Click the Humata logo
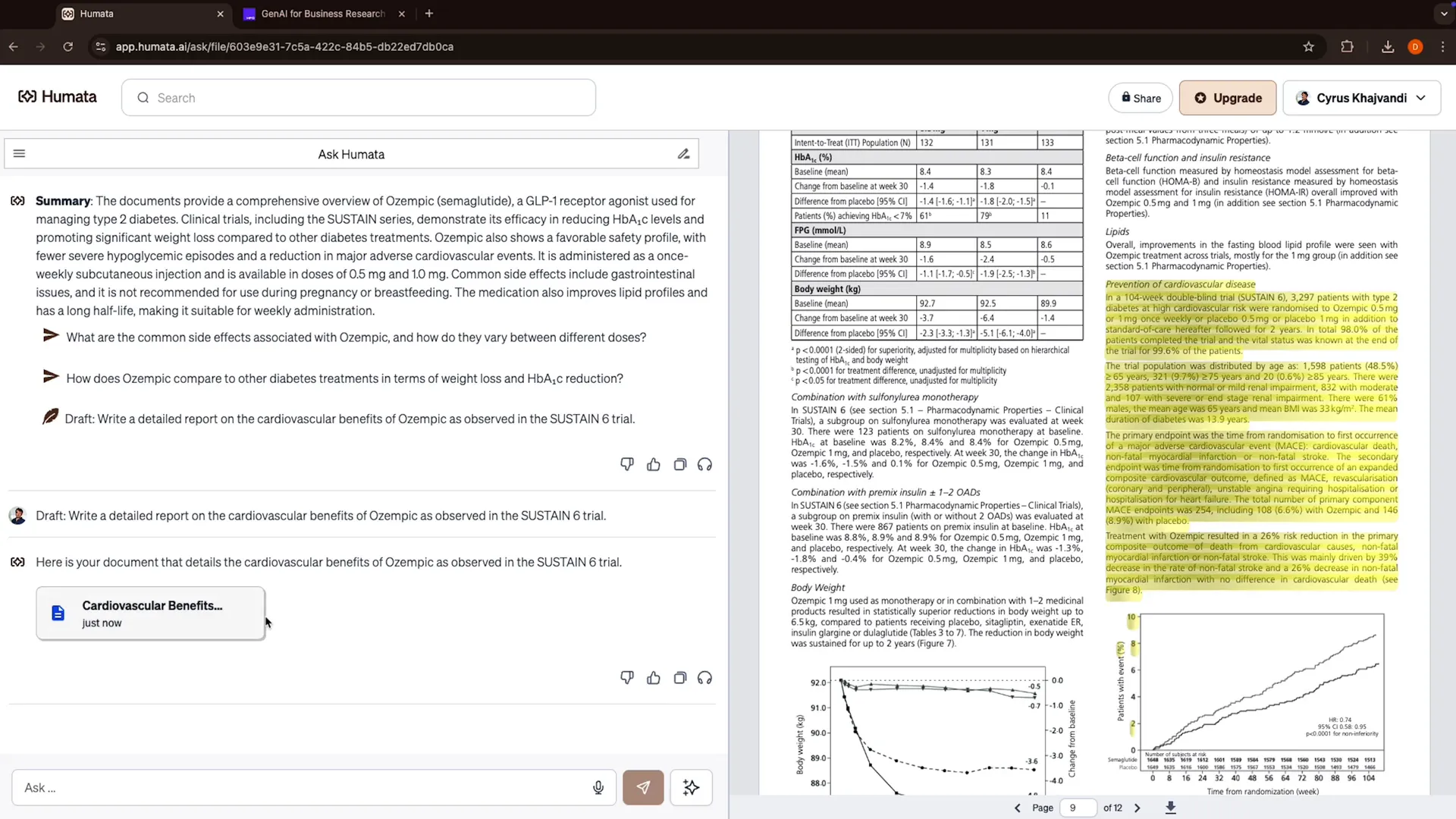This screenshot has height=819, width=1456. click(x=58, y=97)
